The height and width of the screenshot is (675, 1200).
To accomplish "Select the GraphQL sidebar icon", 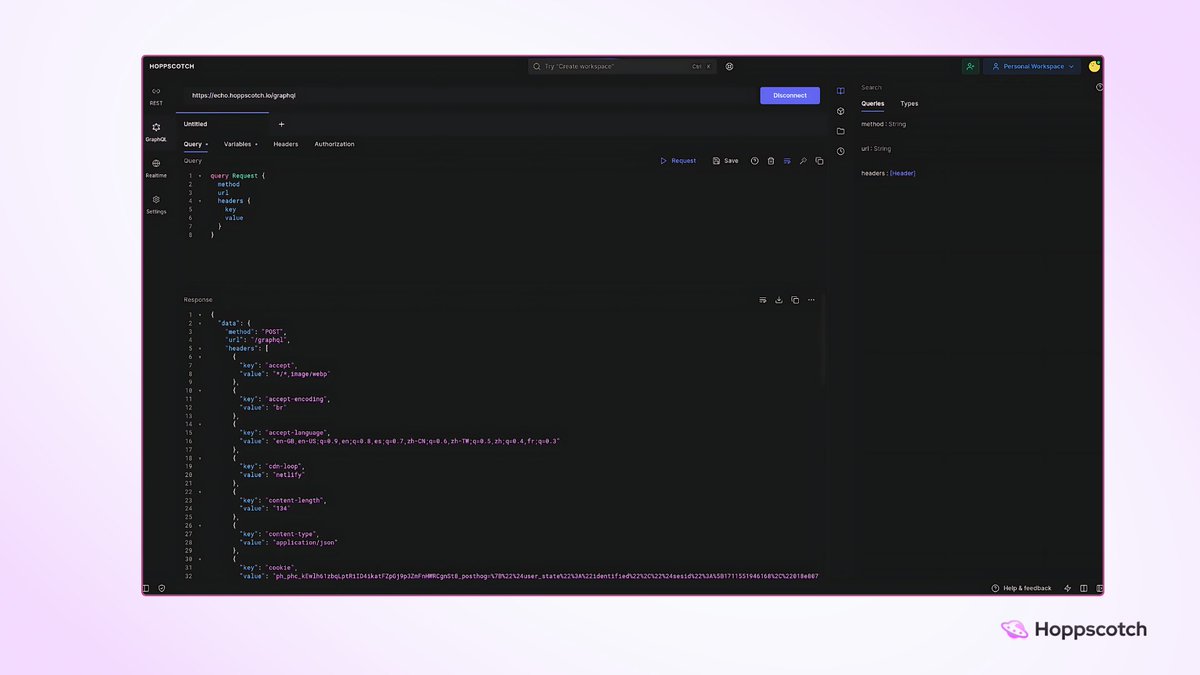I will tap(156, 132).
